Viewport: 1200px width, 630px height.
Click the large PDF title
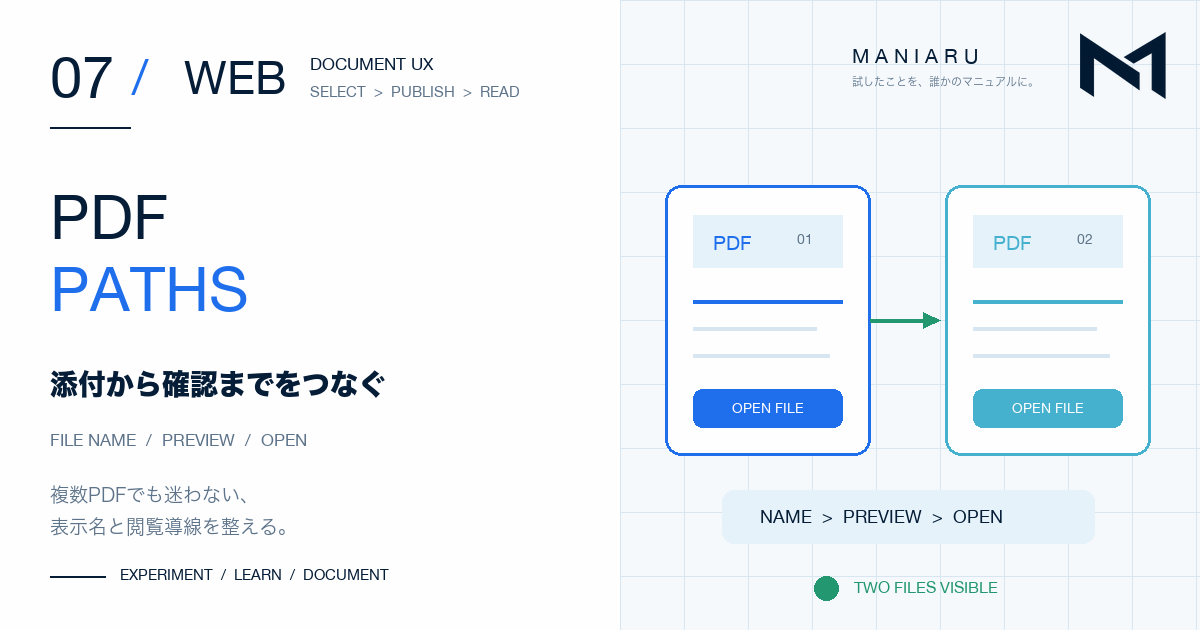[x=109, y=219]
